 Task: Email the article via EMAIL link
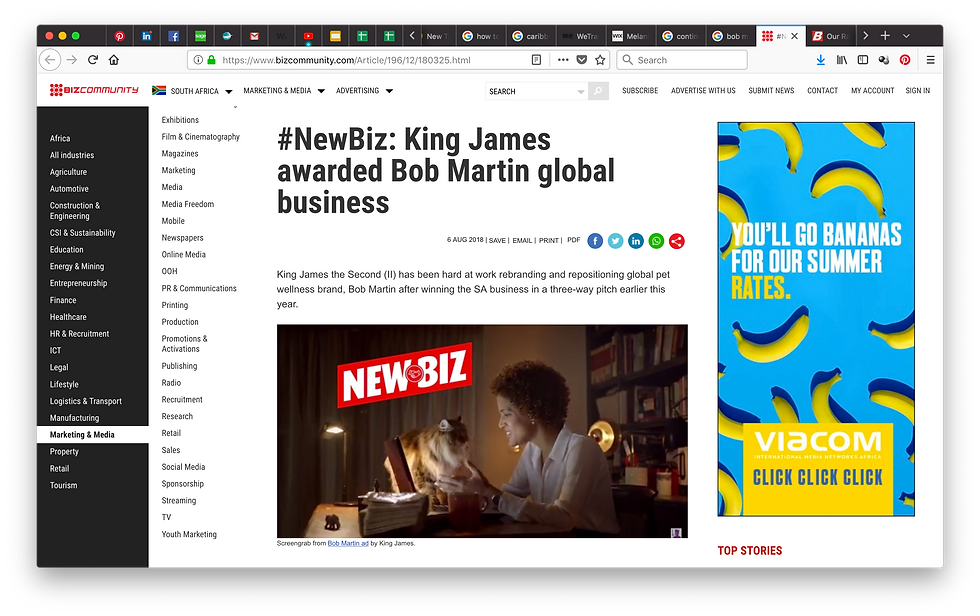(522, 241)
